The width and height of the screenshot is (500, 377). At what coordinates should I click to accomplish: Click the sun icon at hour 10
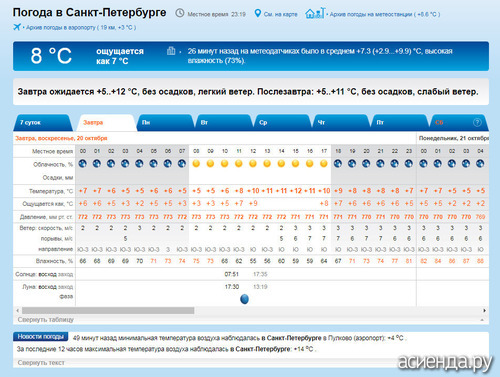coord(225,164)
